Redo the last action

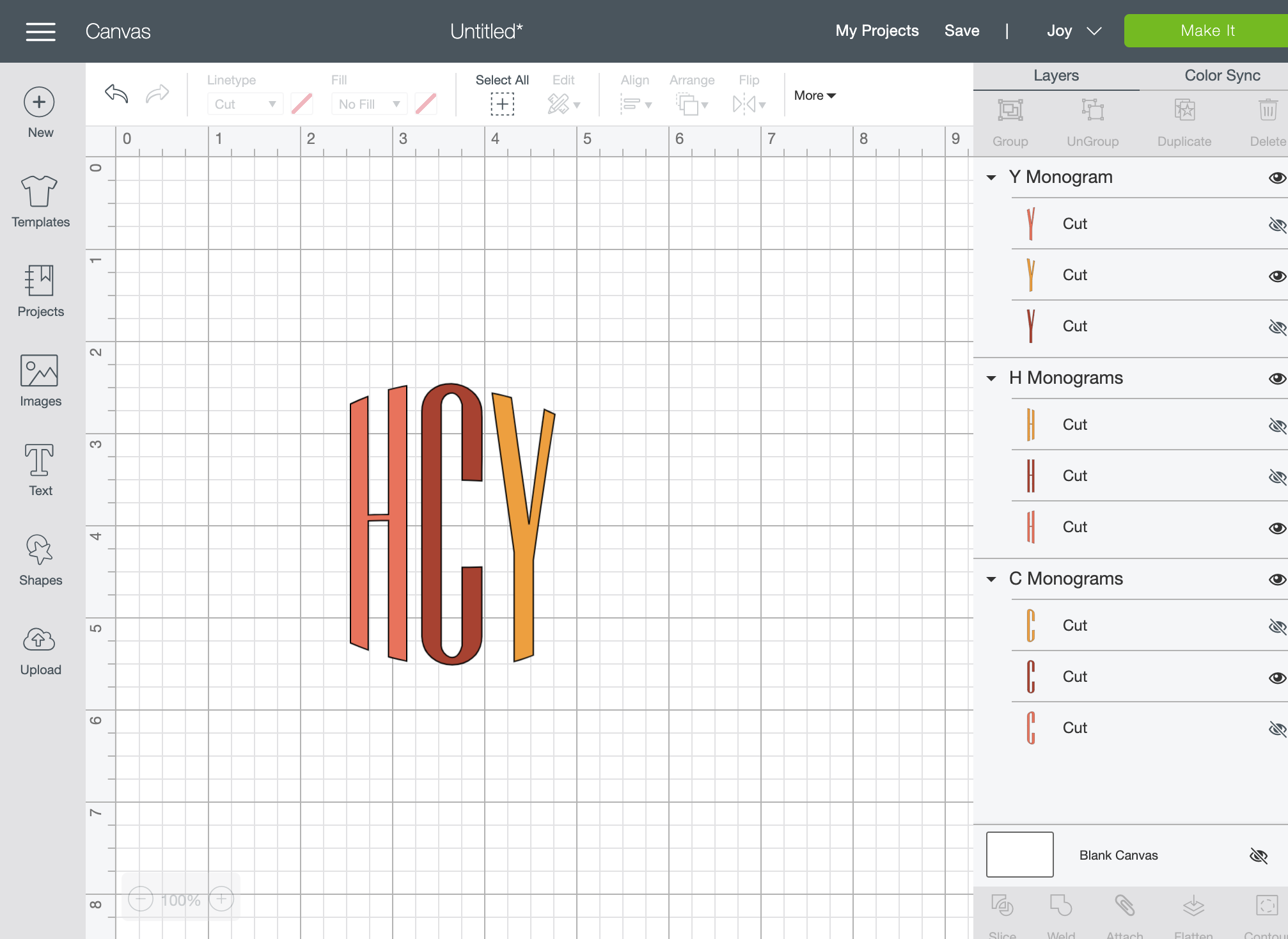coord(157,94)
